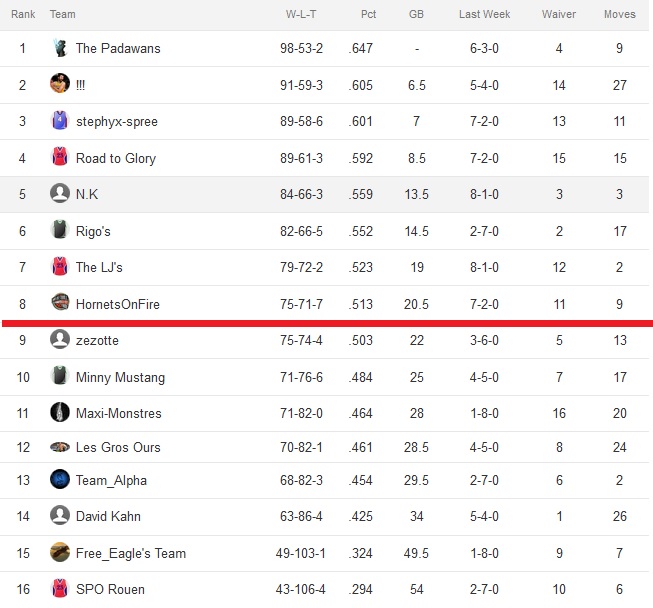653x608 pixels.
Task: Open Team_Alpha's blue circular avatar
Action: click(x=60, y=479)
